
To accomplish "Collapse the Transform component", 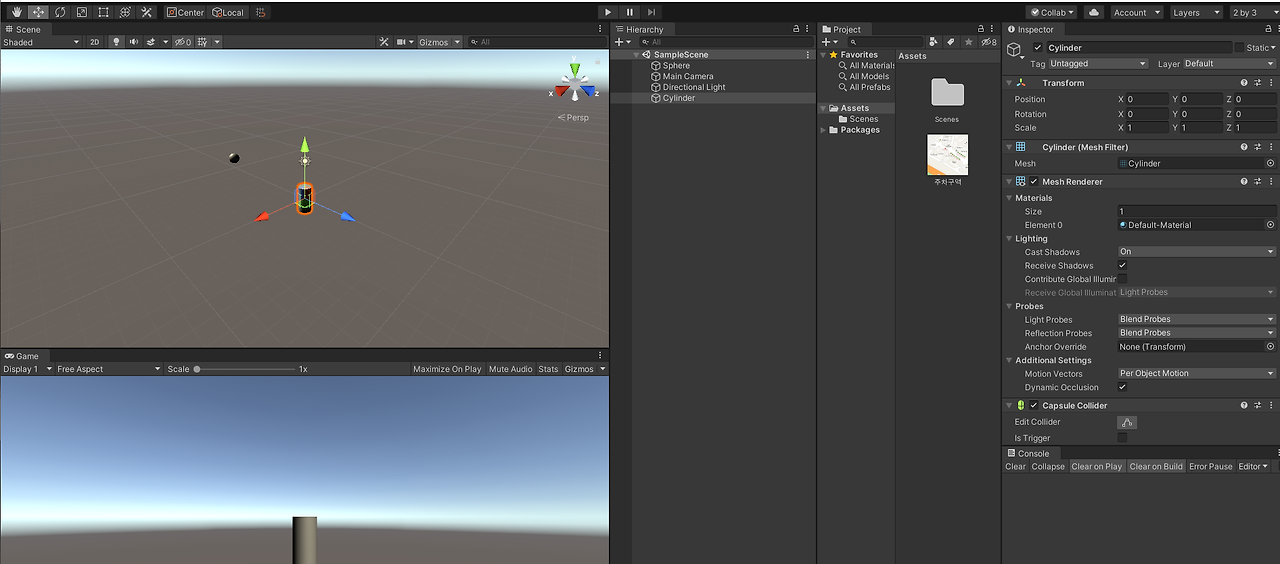I will point(1009,83).
